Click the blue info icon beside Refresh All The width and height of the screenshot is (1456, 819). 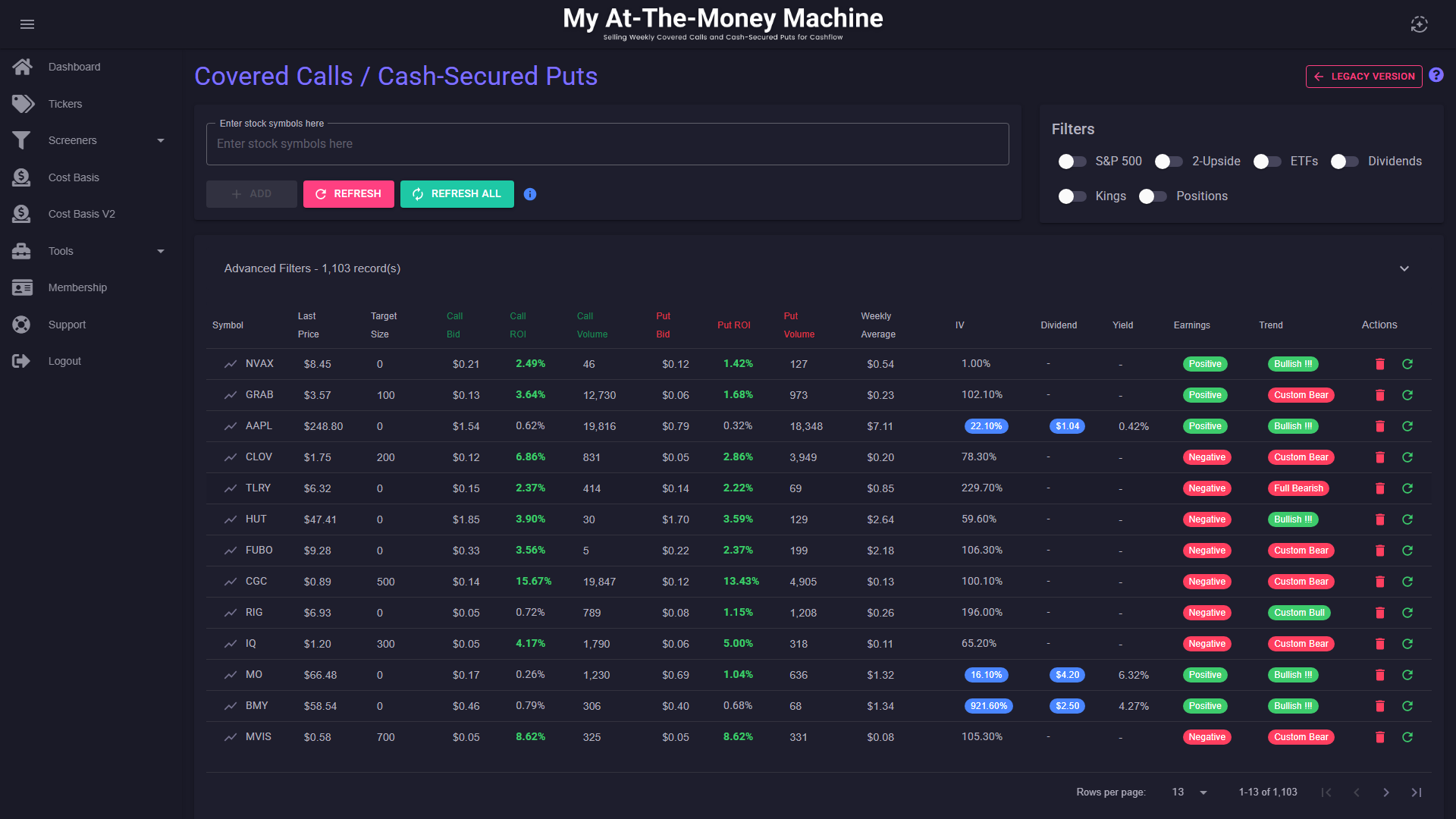[530, 194]
